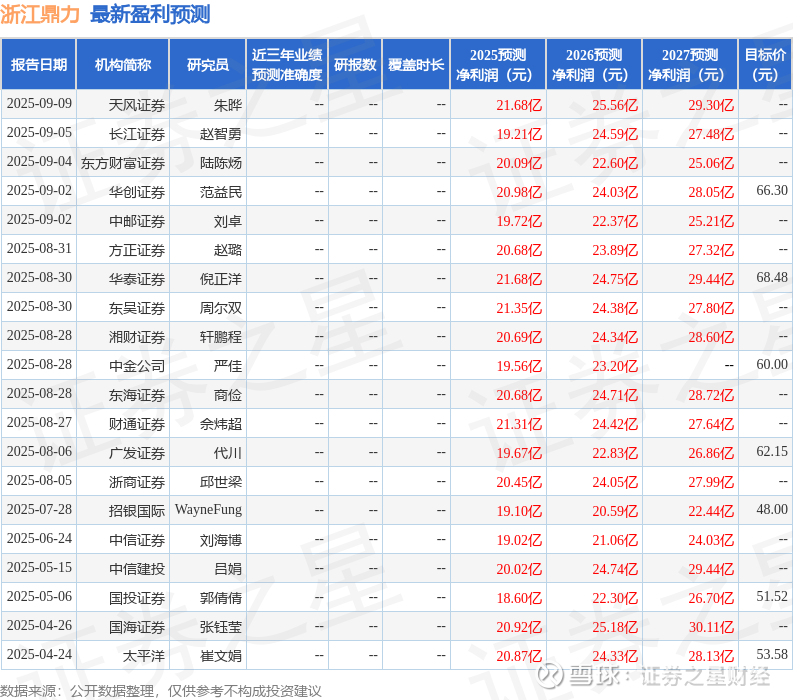This screenshot has height=700, width=793.
Task: Click the 覆盖时长 column header
Action: point(416,64)
